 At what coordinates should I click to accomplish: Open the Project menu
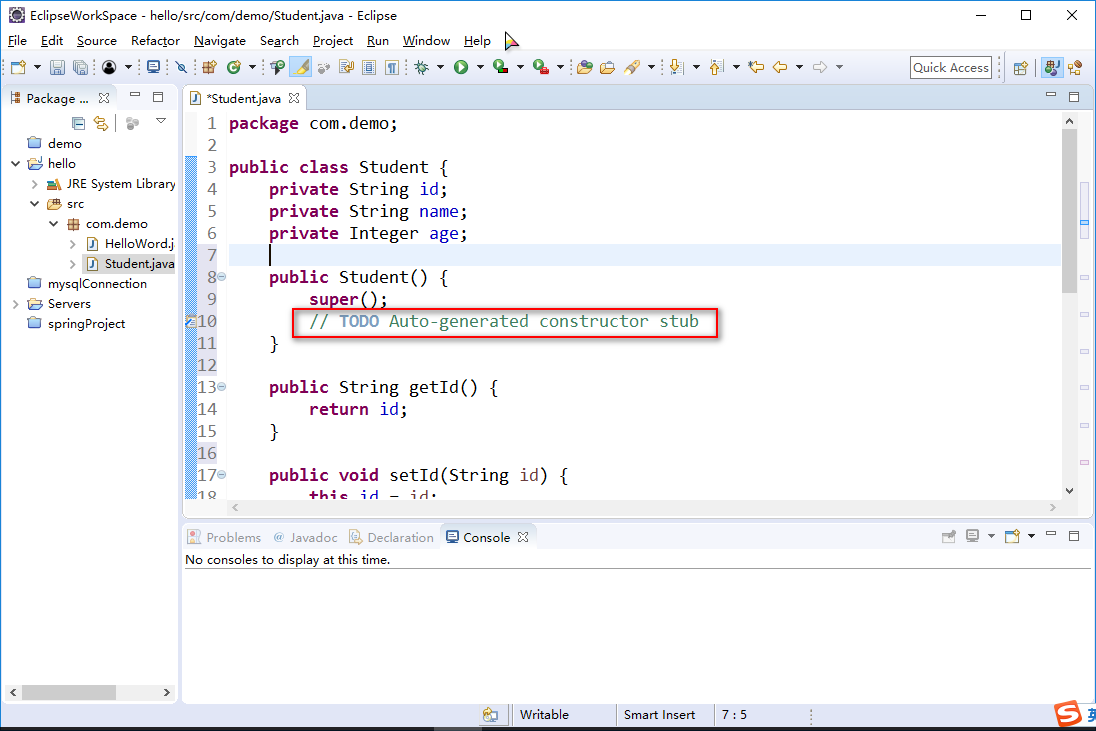pos(333,41)
